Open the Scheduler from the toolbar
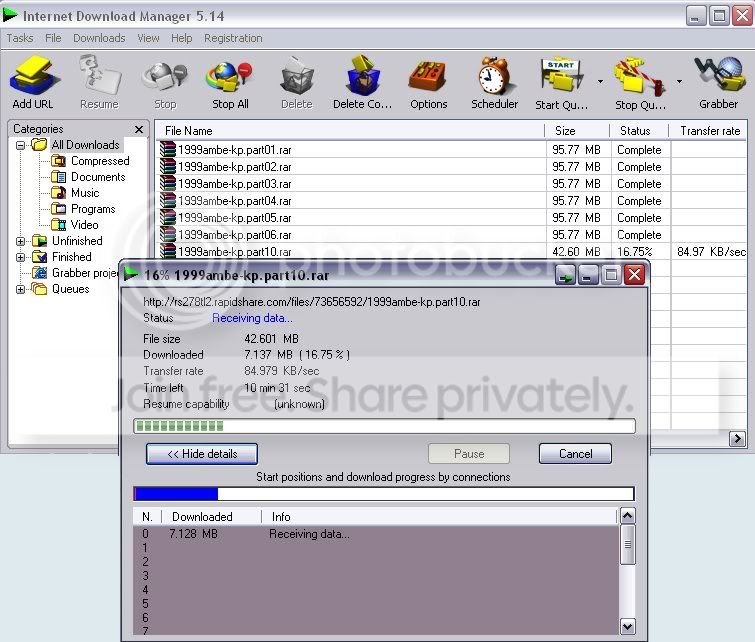This screenshot has width=755, height=642. 495,82
